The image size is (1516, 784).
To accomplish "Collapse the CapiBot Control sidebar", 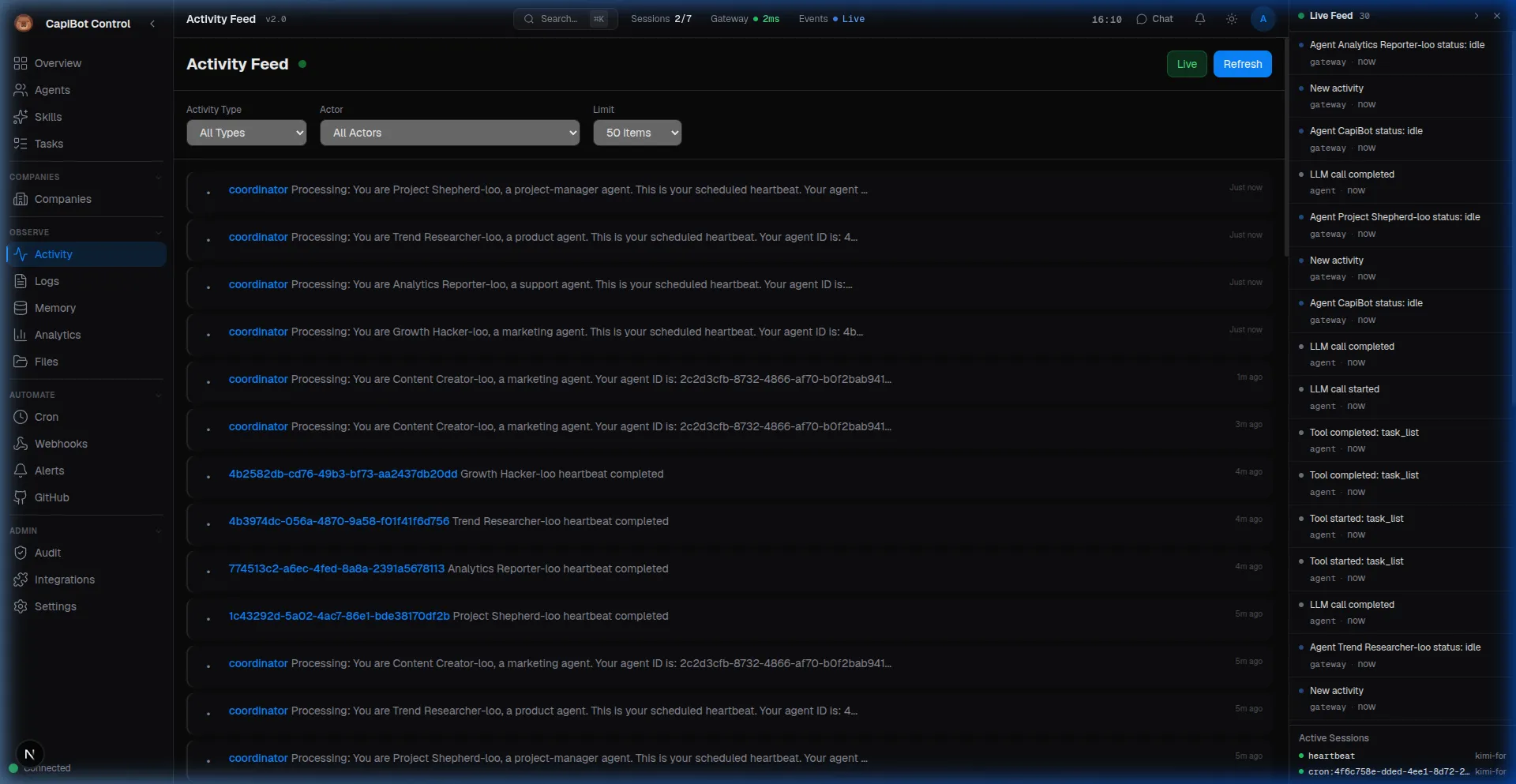I will (152, 24).
